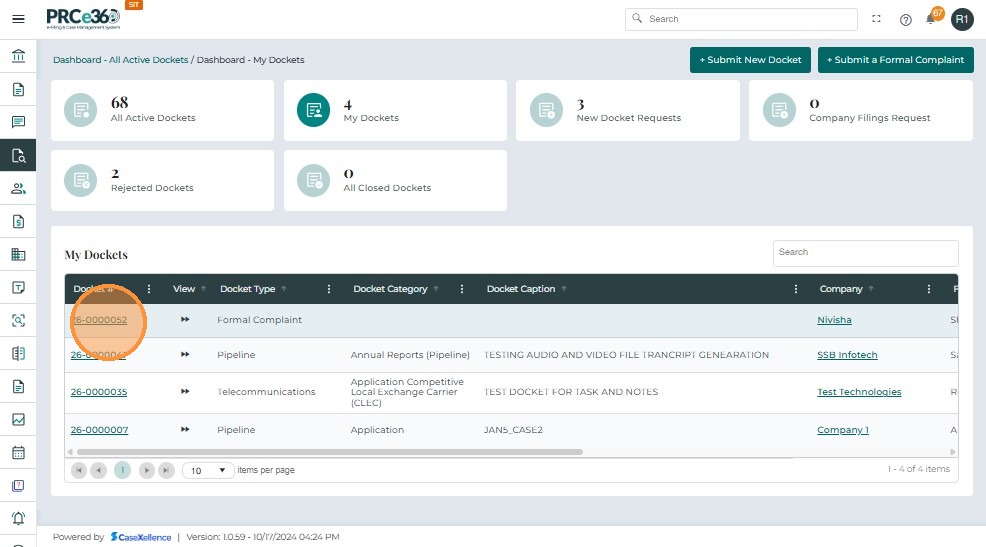Open the users icon in left sidebar

pyautogui.click(x=18, y=188)
